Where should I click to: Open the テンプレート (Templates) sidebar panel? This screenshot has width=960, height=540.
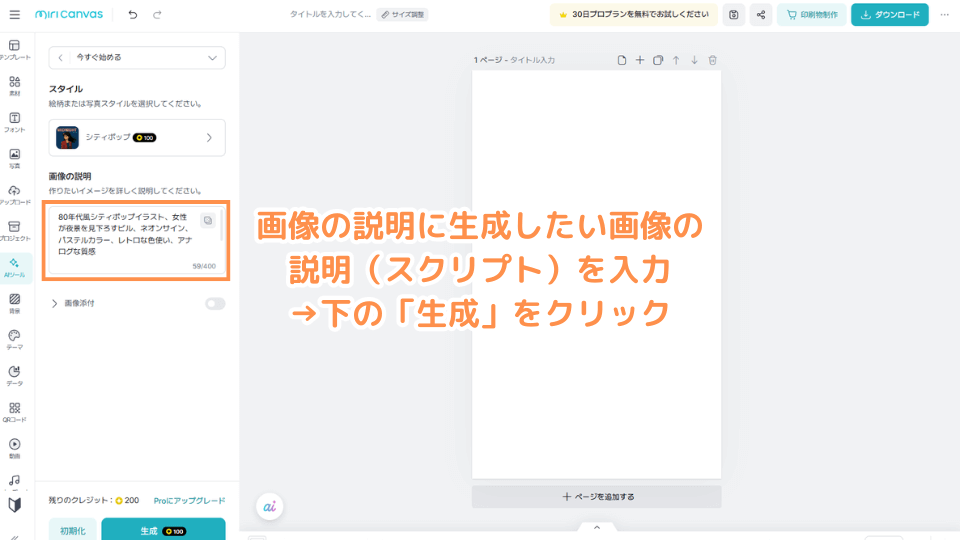click(15, 50)
